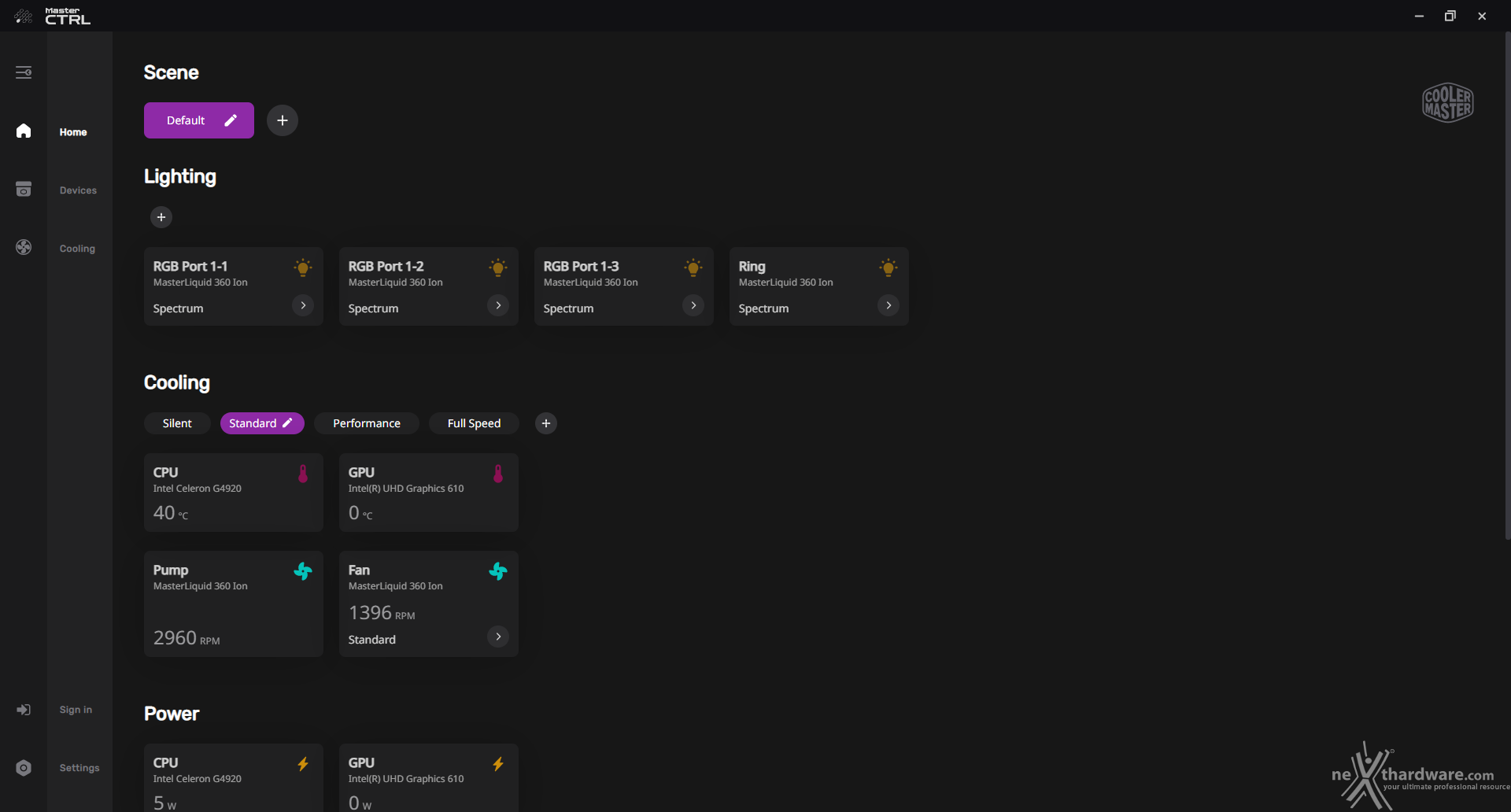
Task: Click the CPU 5 W power value
Action: pos(164,803)
